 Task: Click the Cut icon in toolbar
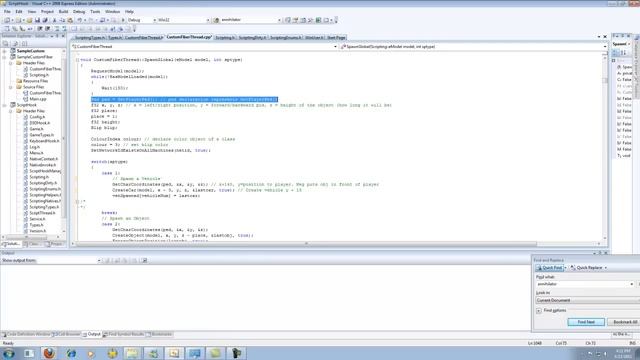(x=54, y=20)
